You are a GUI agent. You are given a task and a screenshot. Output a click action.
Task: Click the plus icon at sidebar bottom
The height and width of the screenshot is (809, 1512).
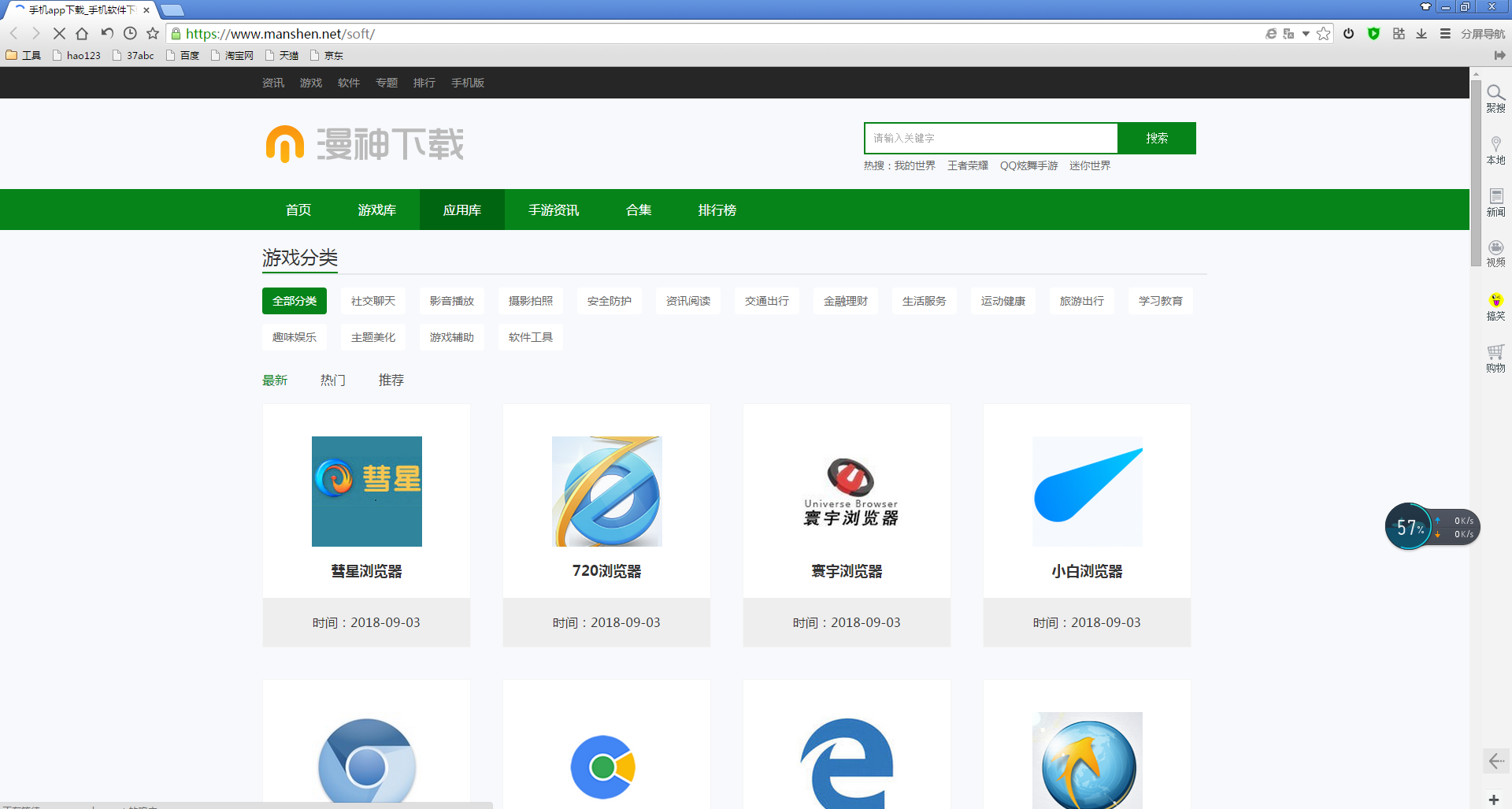[1494, 800]
